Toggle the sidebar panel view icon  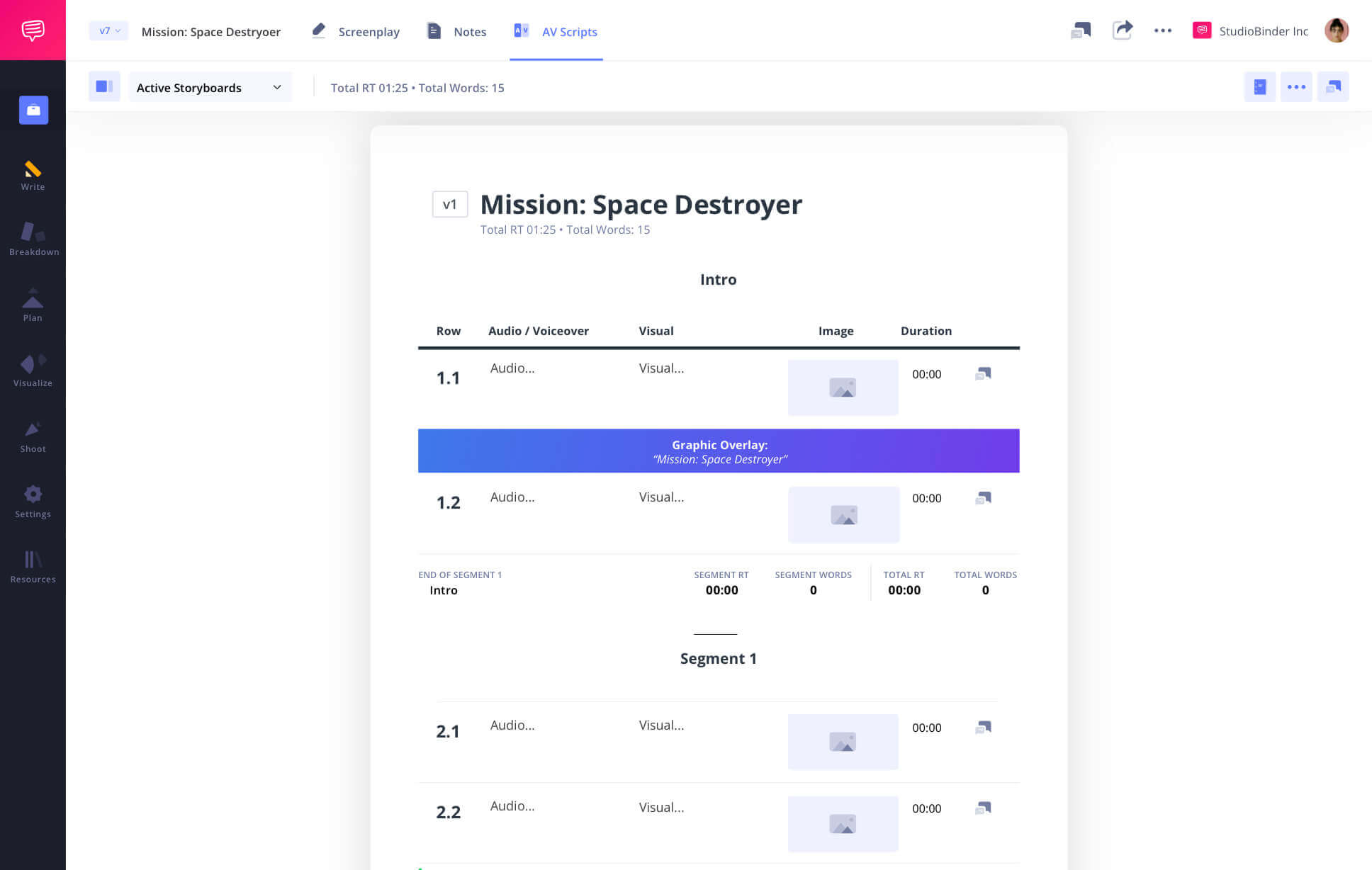pos(104,86)
